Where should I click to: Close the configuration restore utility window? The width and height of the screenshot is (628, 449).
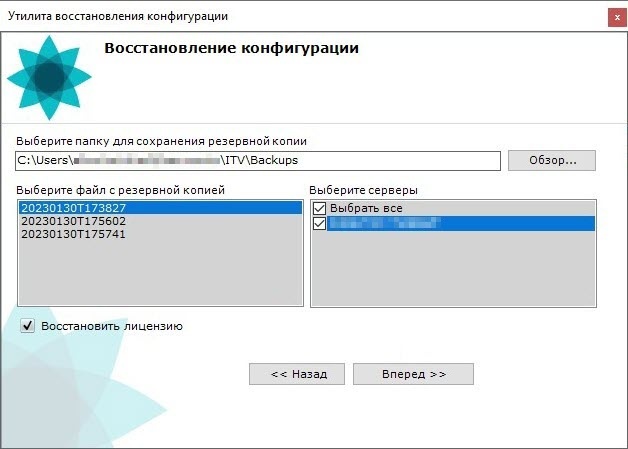[611, 15]
